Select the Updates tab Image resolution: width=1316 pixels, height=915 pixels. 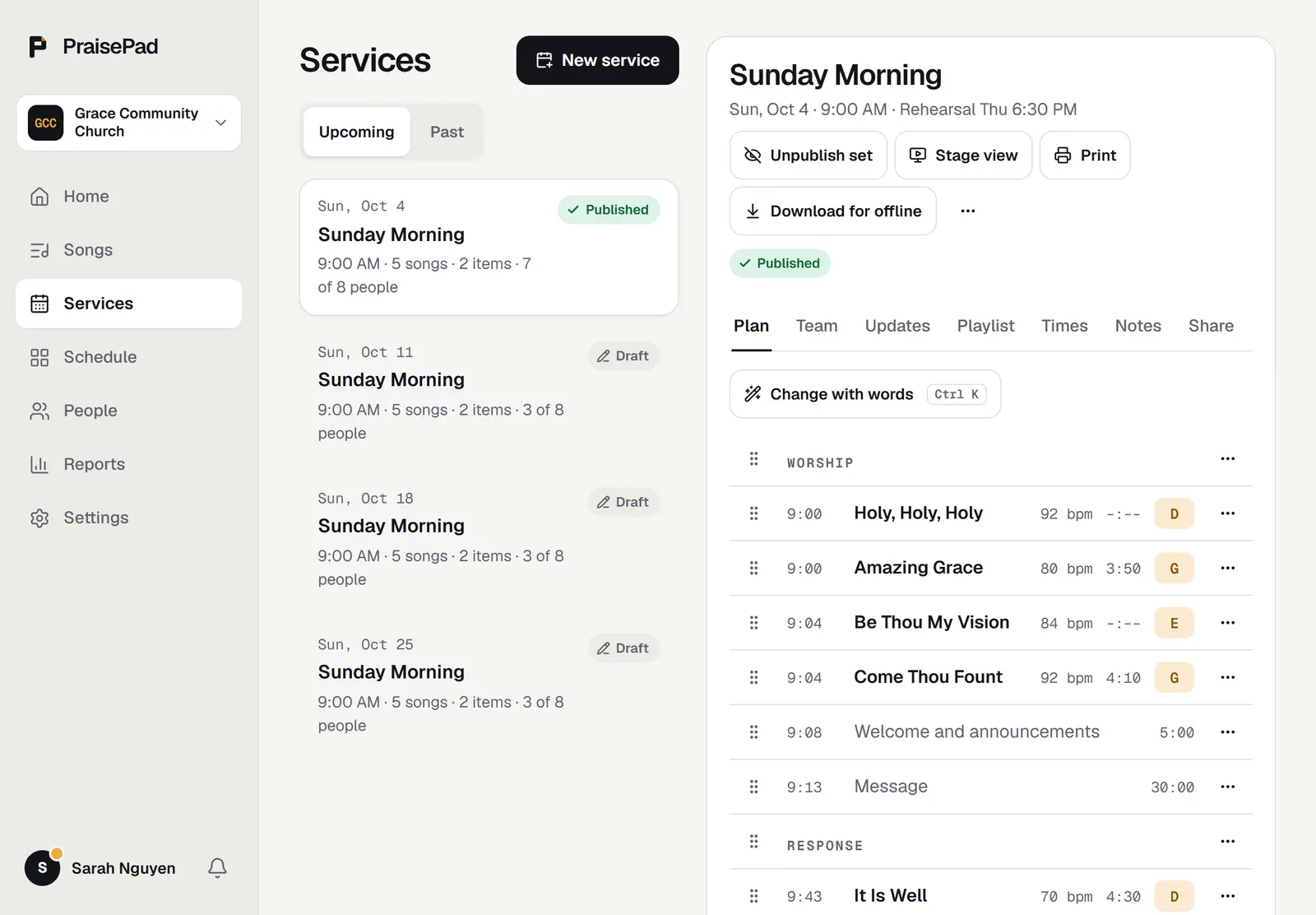897,326
